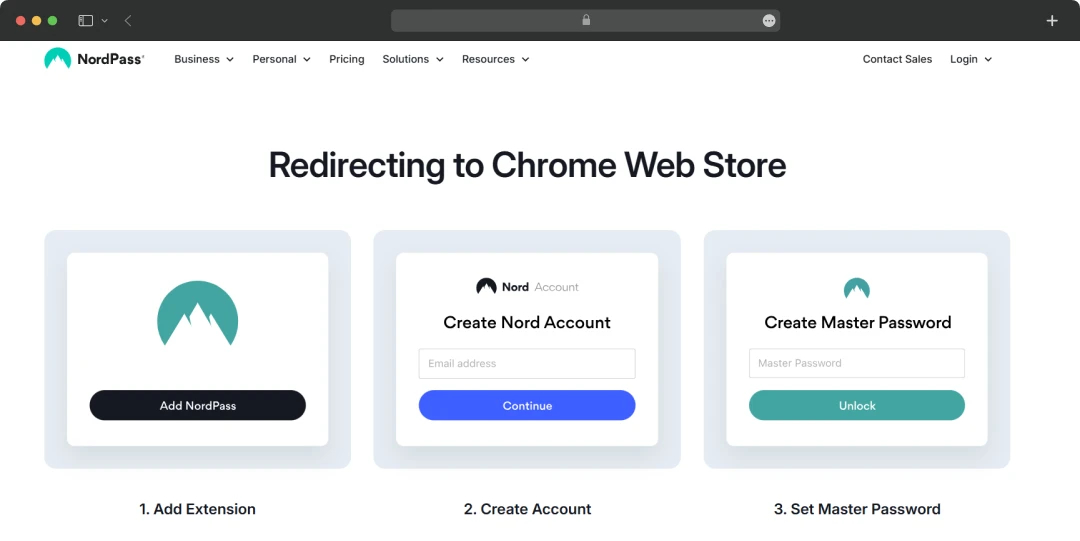The width and height of the screenshot is (1080, 541).
Task: Expand the Solutions menu
Action: point(413,59)
